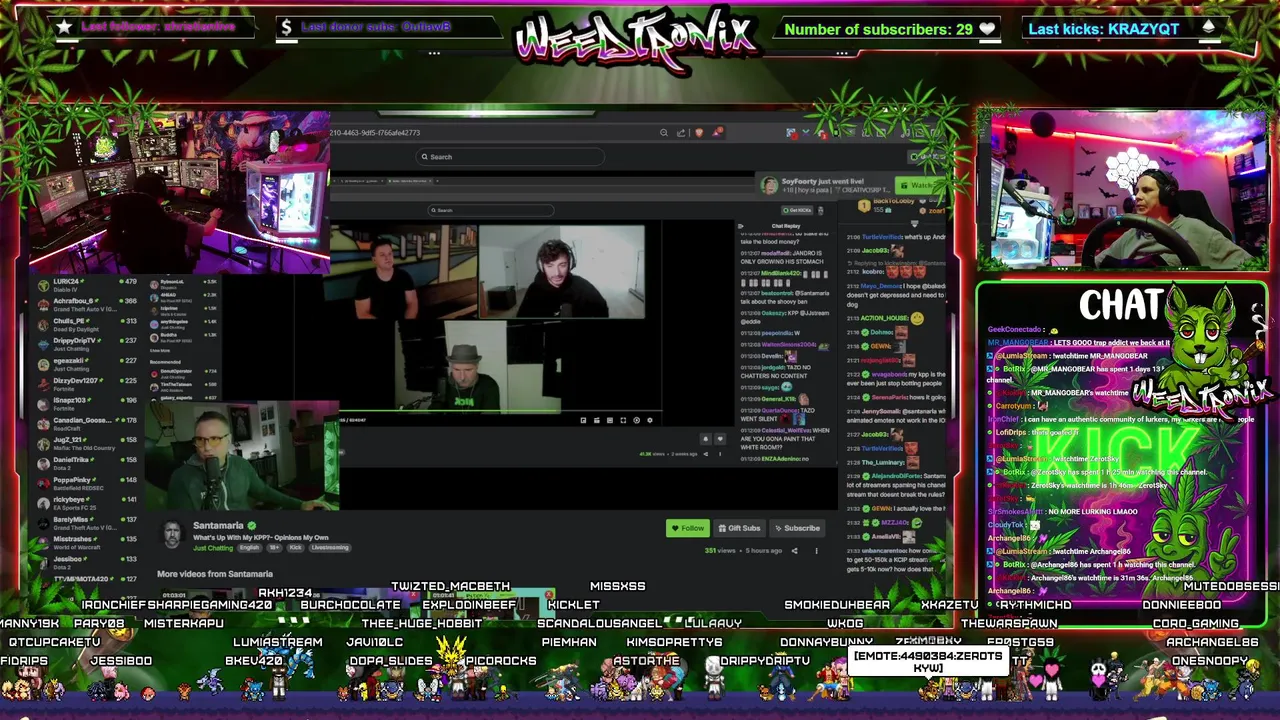1280x720 pixels.
Task: Click MZZJ40 username in chat
Action: point(896,523)
